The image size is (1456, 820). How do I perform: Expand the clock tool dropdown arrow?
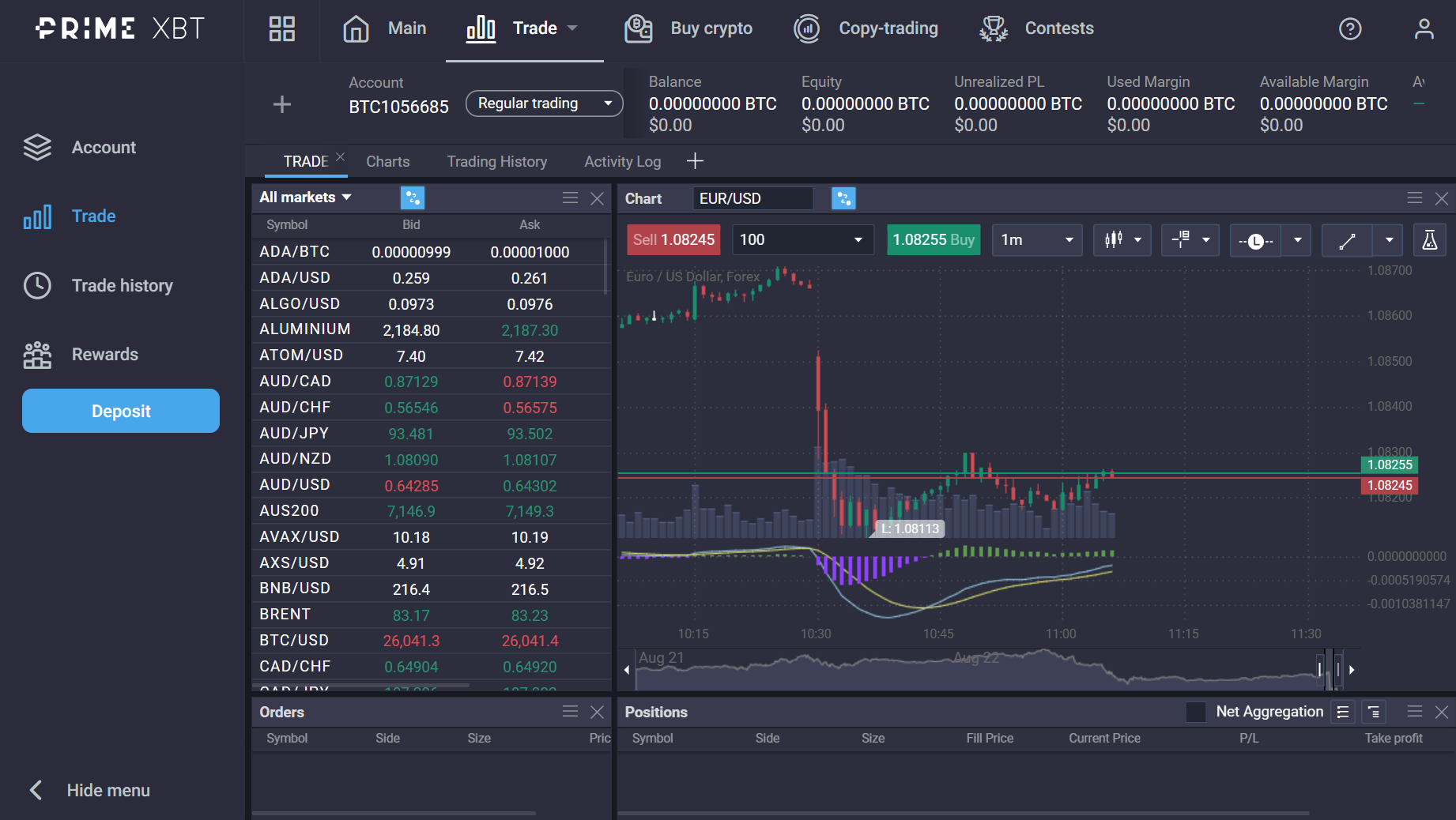[1297, 240]
